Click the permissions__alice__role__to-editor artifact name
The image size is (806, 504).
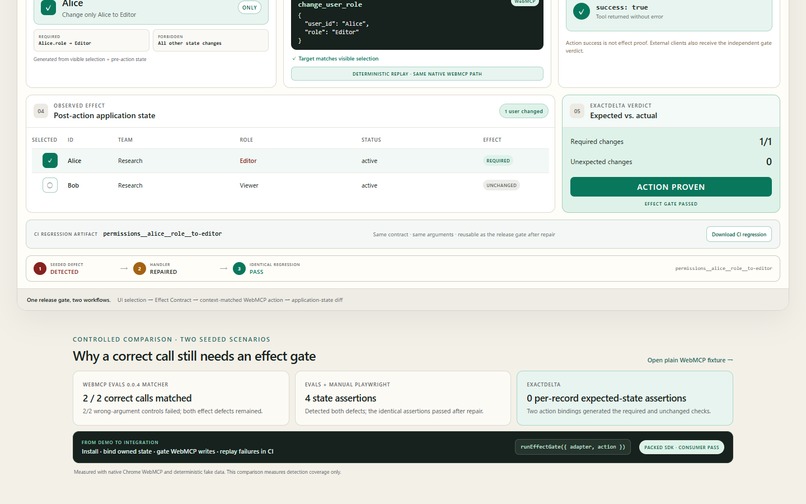(162, 233)
